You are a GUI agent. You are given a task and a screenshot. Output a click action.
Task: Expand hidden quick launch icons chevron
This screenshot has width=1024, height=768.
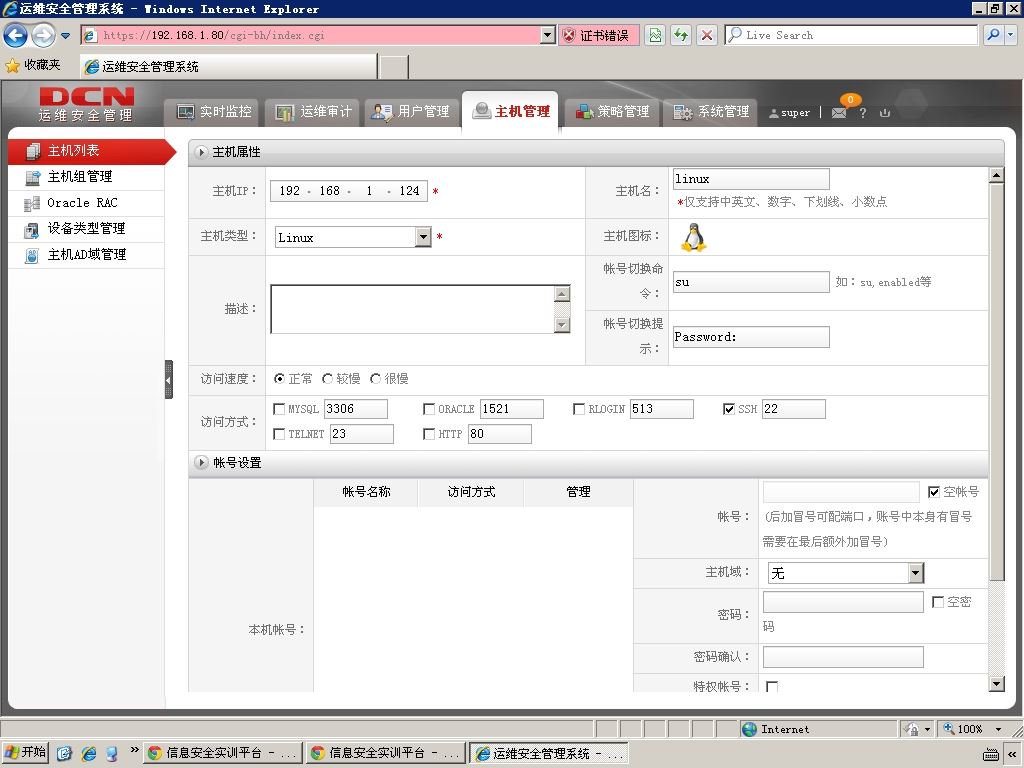(x=135, y=750)
